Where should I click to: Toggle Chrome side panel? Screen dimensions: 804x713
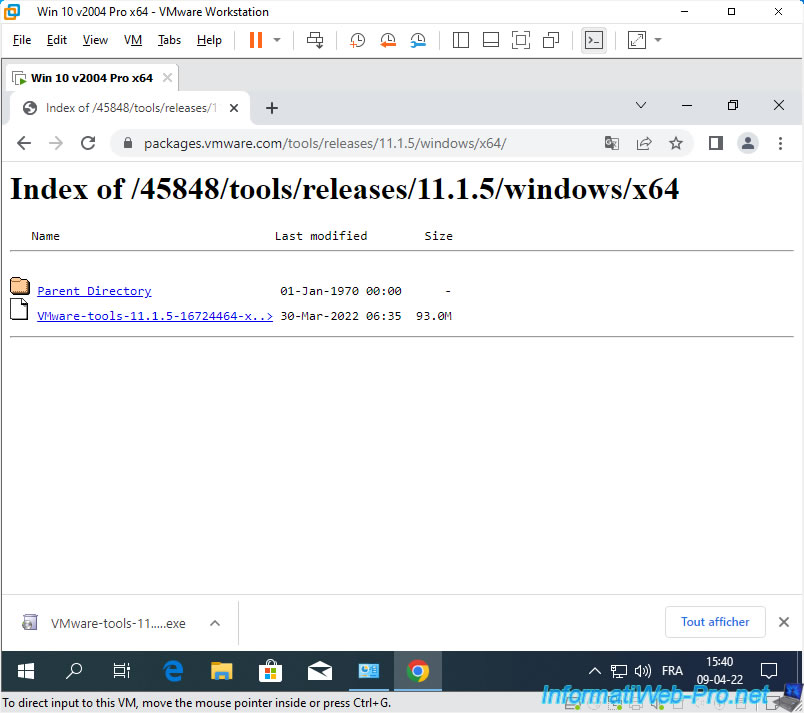(x=716, y=143)
